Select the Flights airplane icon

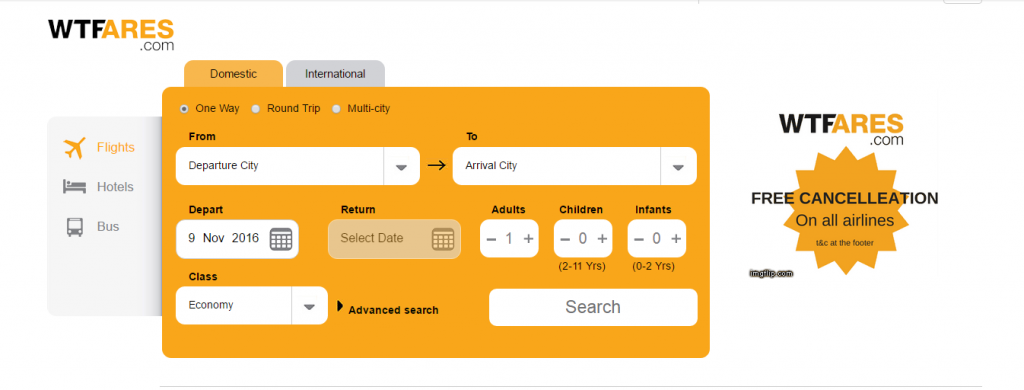[75, 148]
